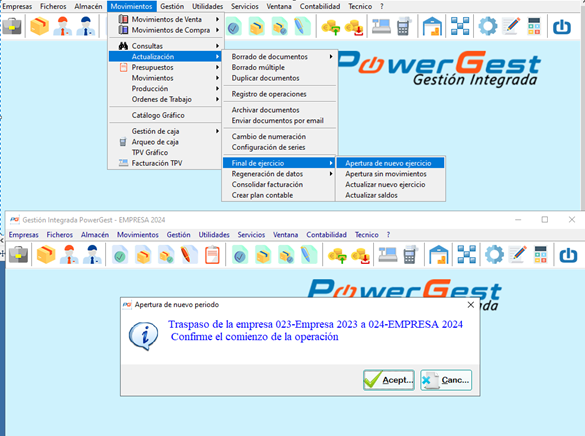585x436 pixels.
Task: Click the briefcase icon in lower toolbar
Action: [x=18, y=255]
